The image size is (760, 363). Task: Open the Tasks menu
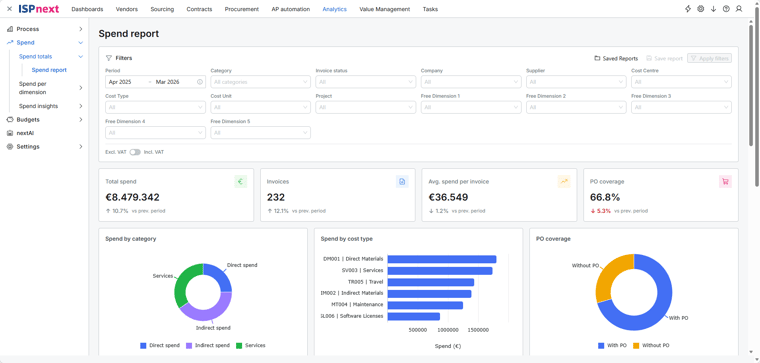coord(430,9)
